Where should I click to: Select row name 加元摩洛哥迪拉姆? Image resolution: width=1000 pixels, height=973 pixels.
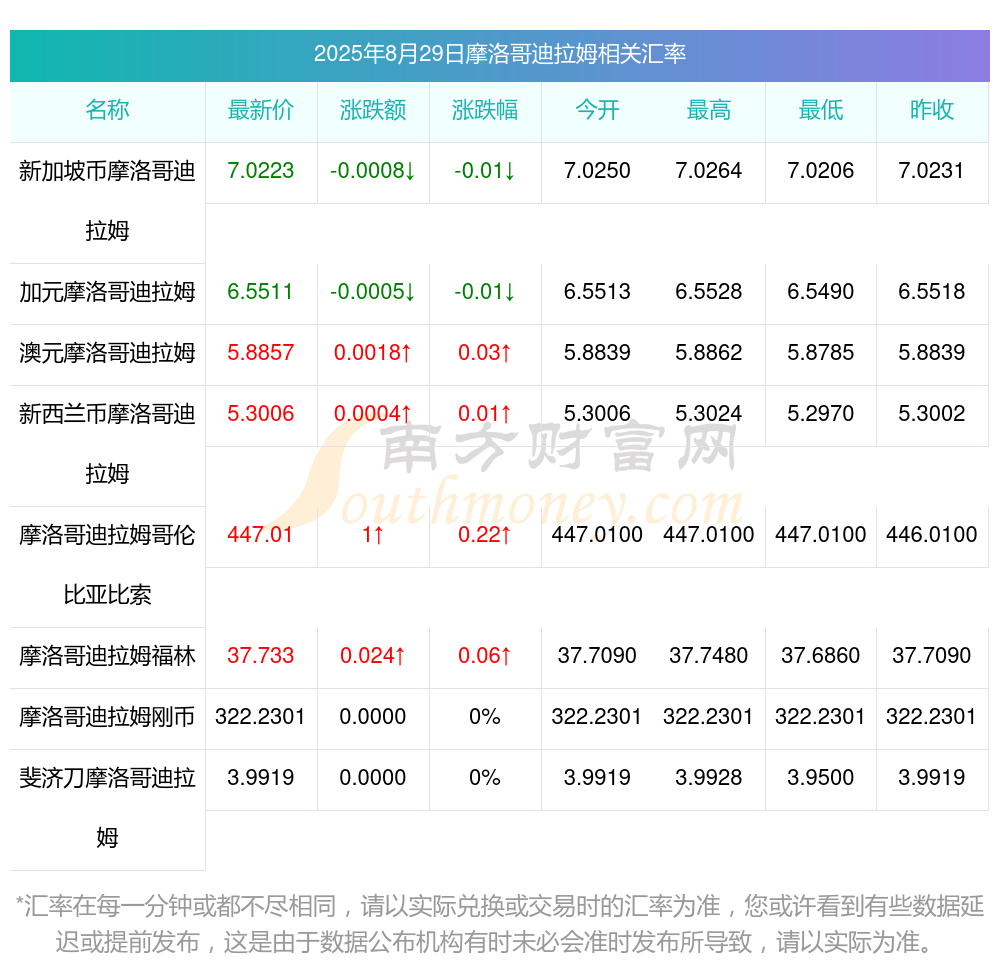[107, 292]
